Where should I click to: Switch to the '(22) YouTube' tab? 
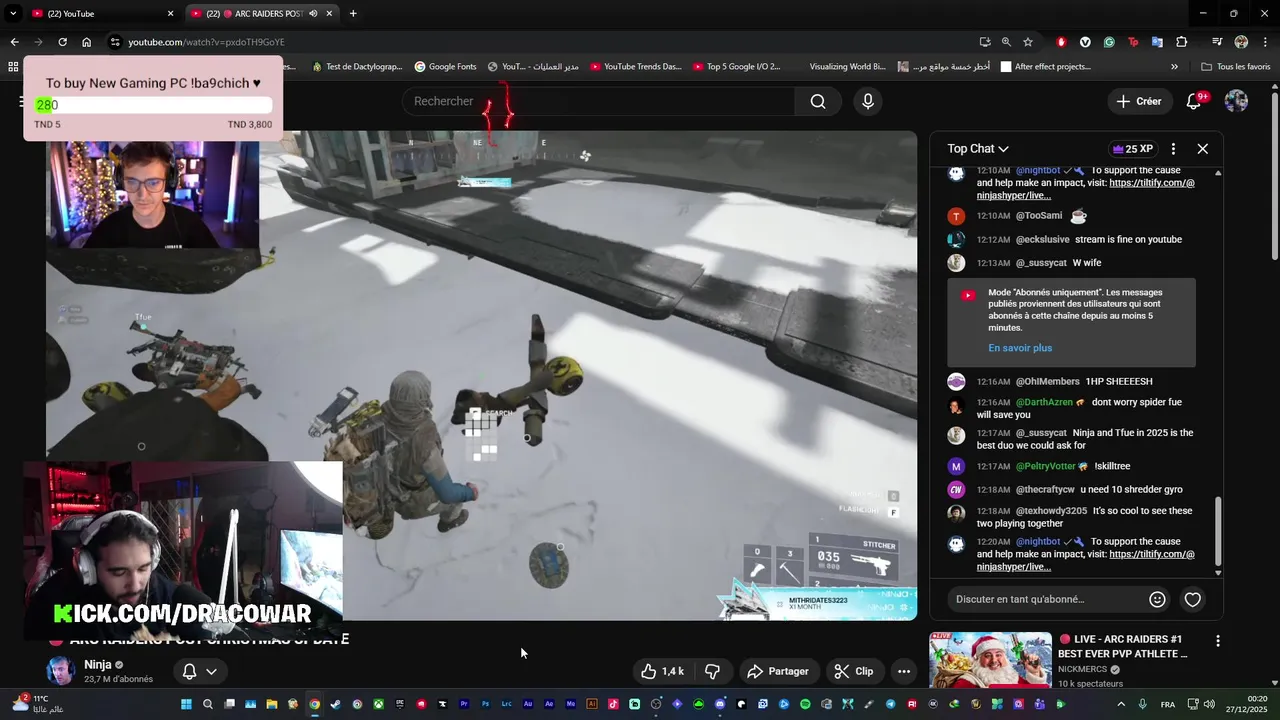[x=100, y=13]
